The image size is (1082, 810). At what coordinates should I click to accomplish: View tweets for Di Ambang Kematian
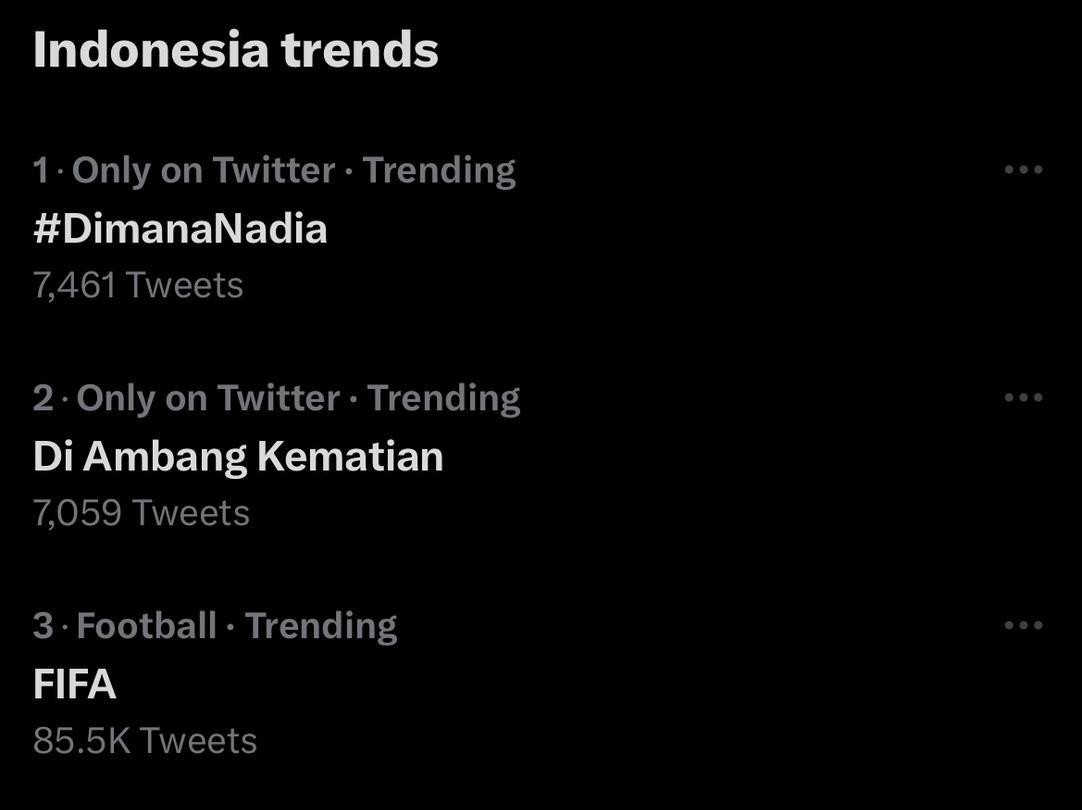[x=238, y=455]
